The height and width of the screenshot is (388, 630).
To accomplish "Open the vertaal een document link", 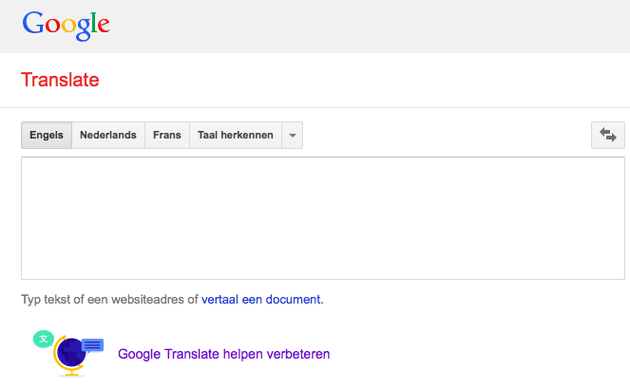I will [x=262, y=300].
